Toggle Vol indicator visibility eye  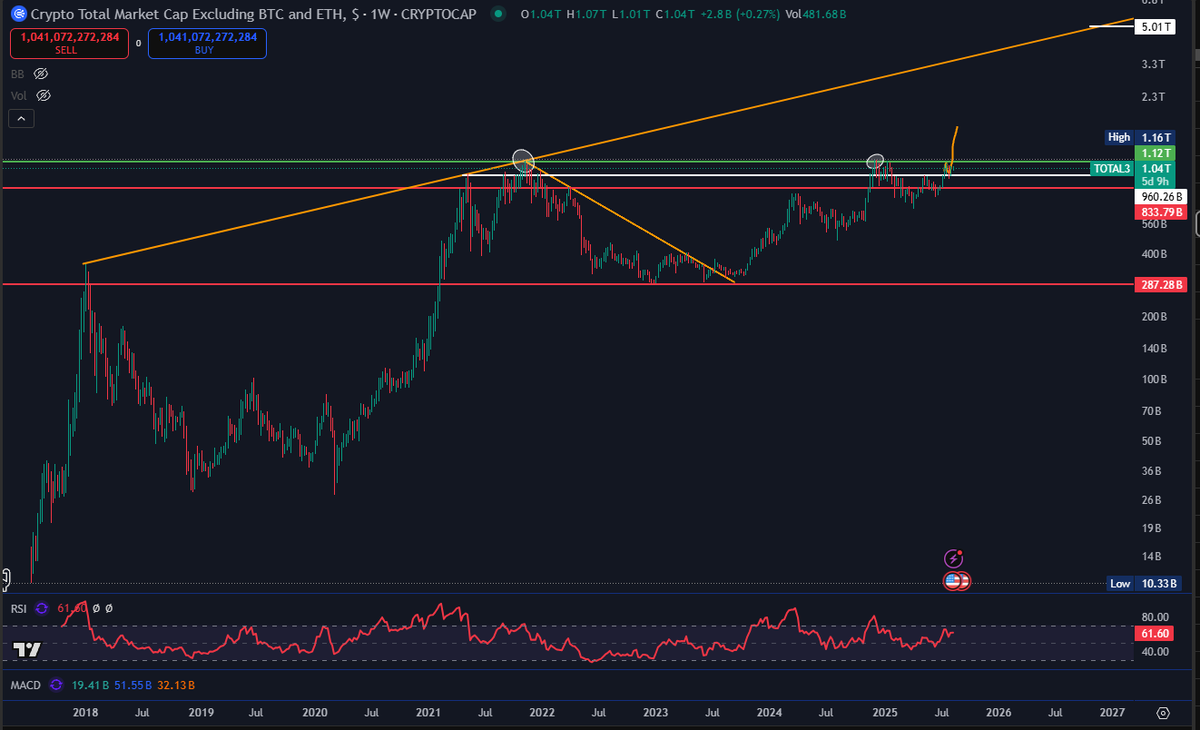(43, 96)
